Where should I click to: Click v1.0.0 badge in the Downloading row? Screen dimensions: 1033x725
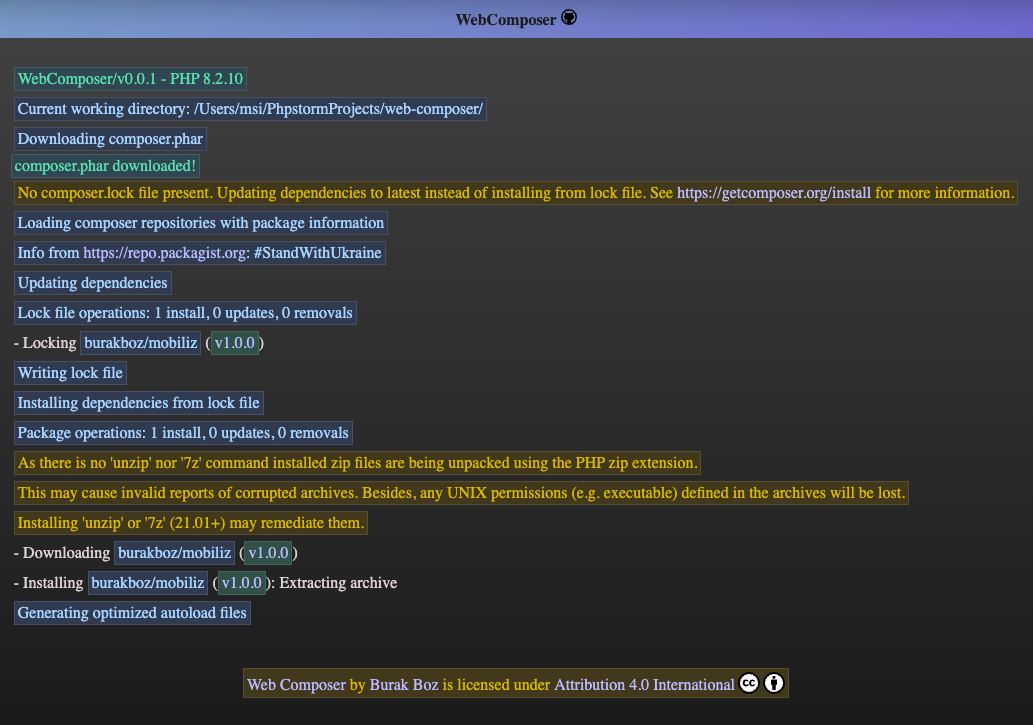point(268,553)
